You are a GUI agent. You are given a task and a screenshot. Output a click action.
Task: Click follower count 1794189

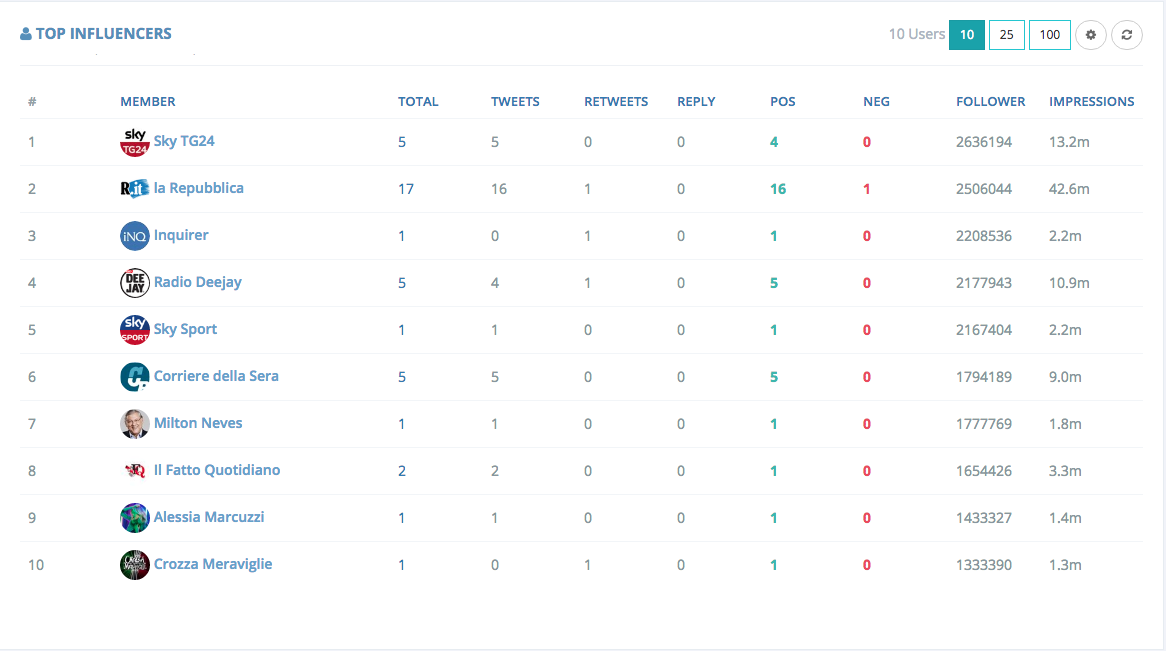[984, 377]
